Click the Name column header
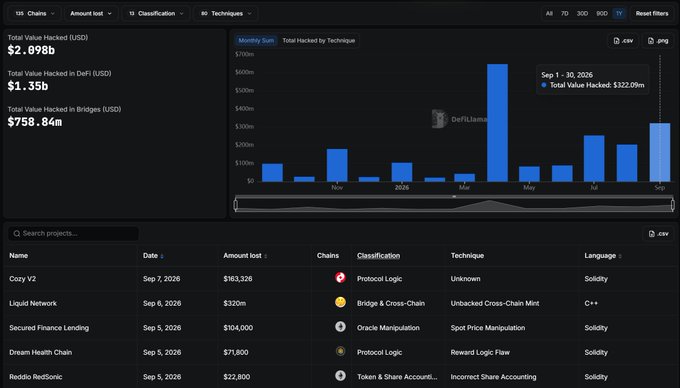 19,256
